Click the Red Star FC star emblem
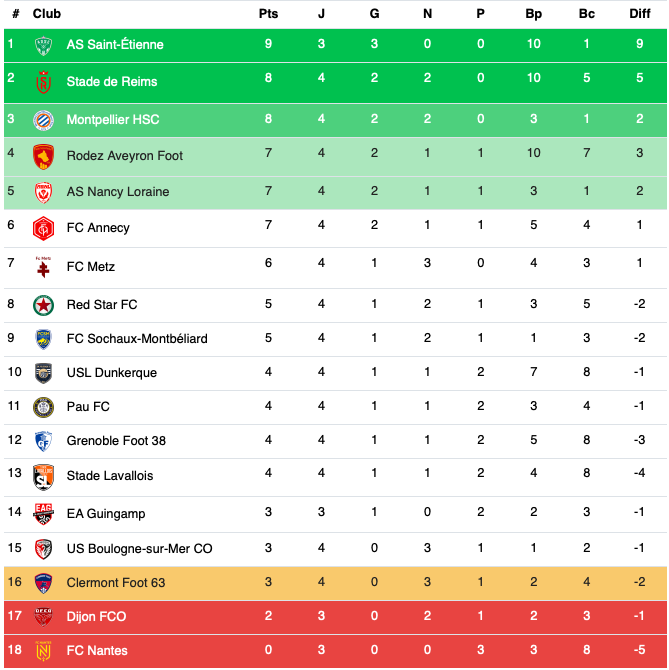This screenshot has width=669, height=670. (43, 305)
